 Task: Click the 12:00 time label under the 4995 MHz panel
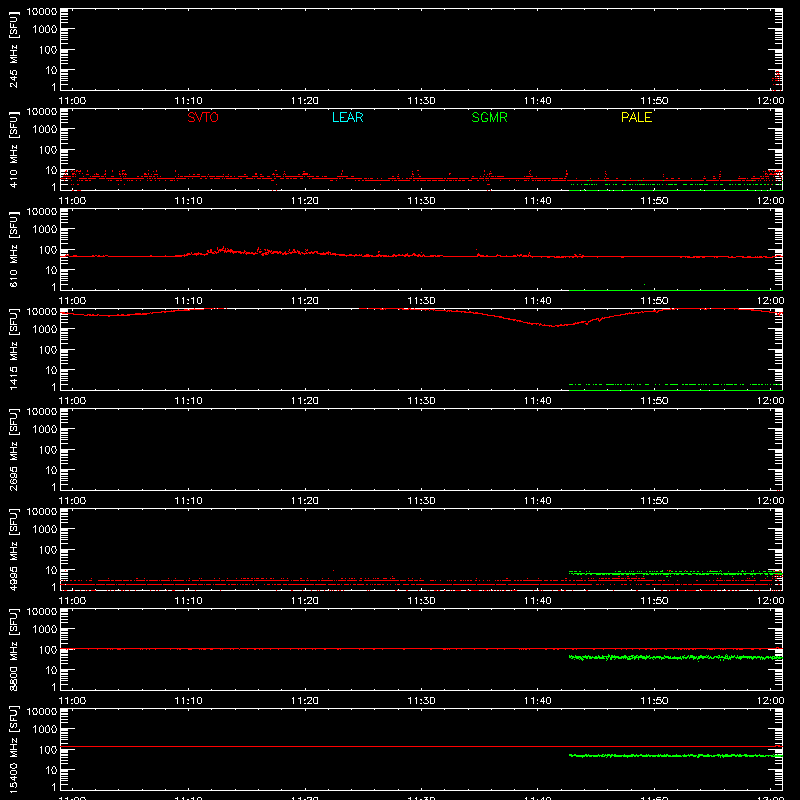[x=770, y=601]
